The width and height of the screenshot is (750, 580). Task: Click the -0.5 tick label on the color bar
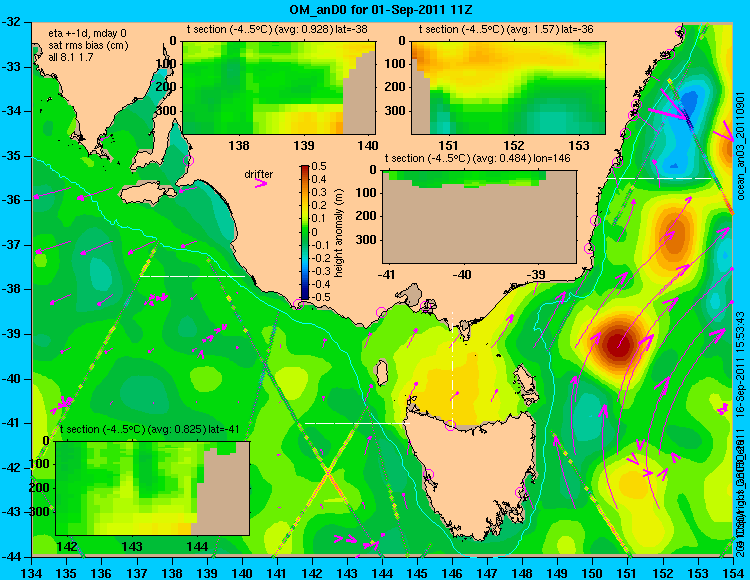tap(320, 297)
